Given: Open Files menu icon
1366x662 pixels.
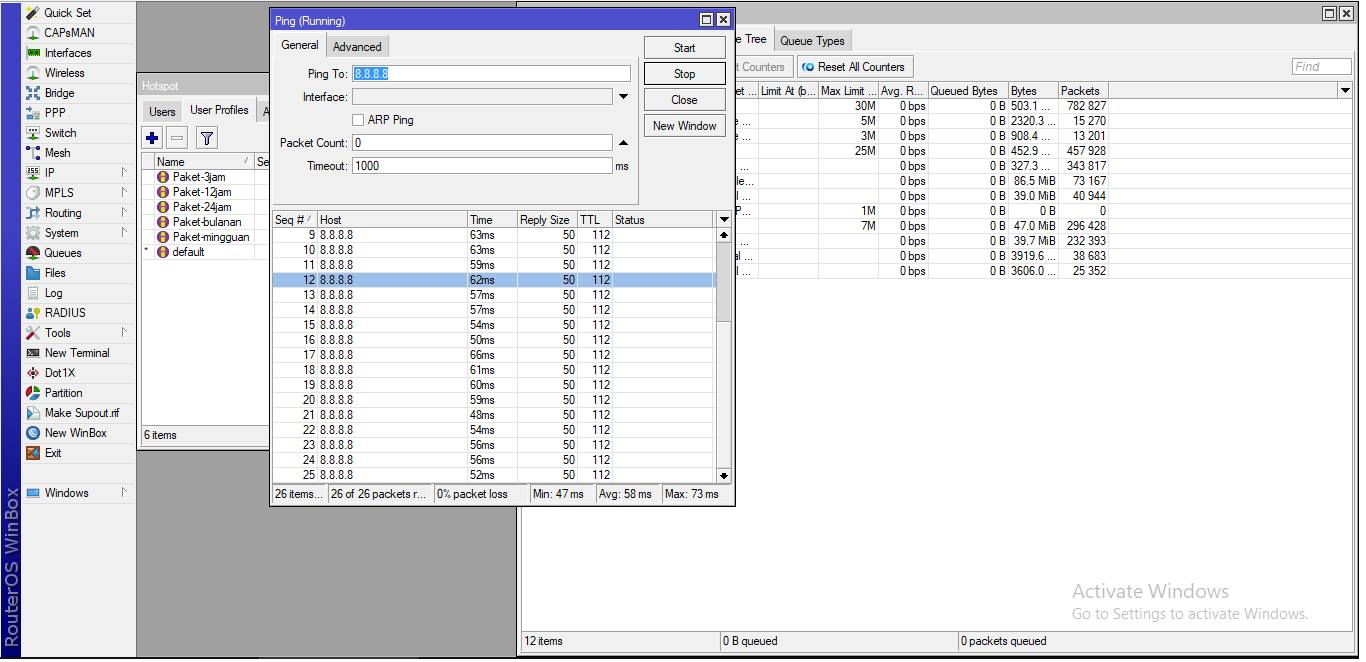Looking at the screenshot, I should 34,273.
